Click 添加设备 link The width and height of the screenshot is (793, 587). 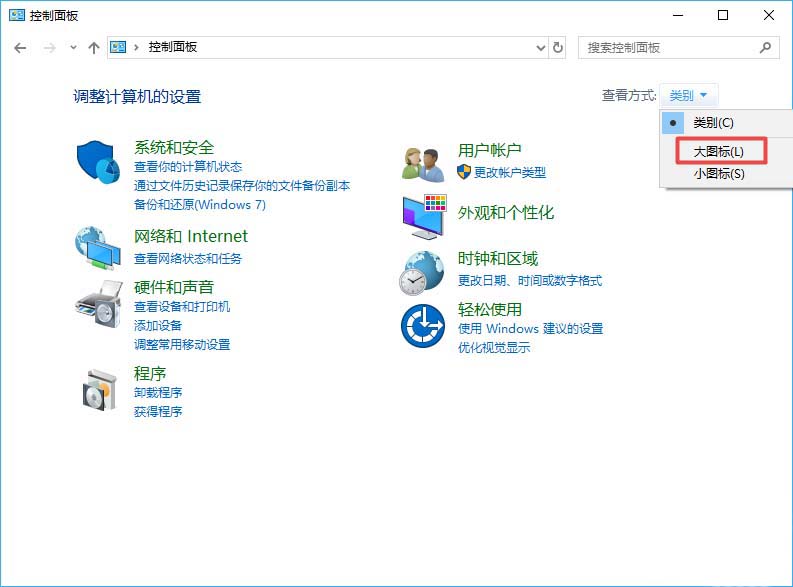pos(158,326)
